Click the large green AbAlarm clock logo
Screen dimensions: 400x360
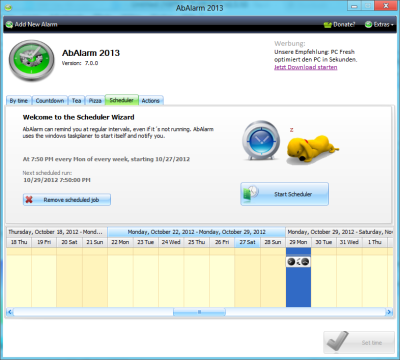click(x=32, y=59)
